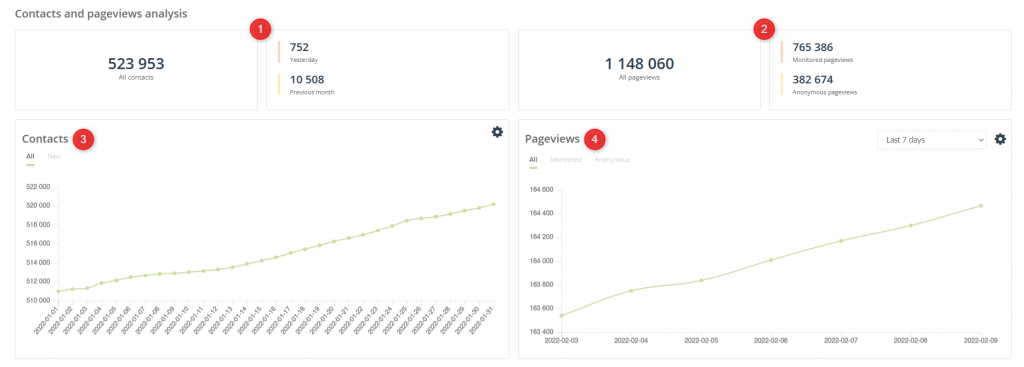The image size is (1024, 367).
Task: Click the 2022-02-09 point on Pageviews chart
Action: coord(981,206)
